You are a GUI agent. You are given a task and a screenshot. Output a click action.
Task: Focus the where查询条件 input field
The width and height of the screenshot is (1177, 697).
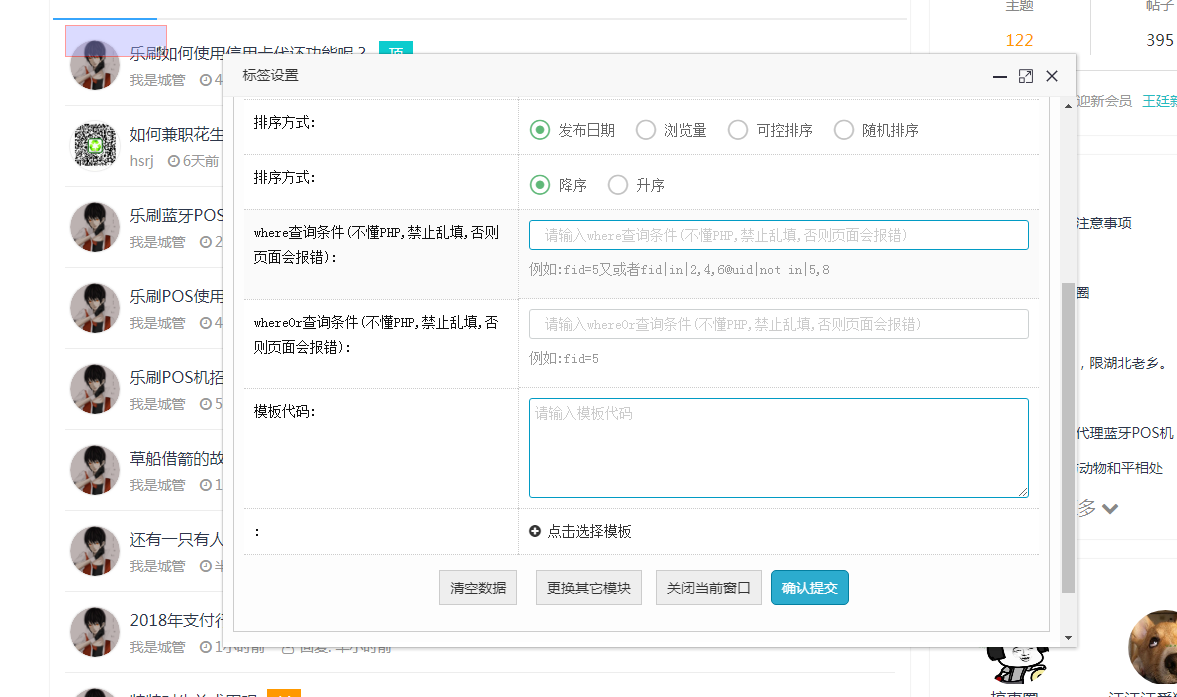[x=778, y=235]
